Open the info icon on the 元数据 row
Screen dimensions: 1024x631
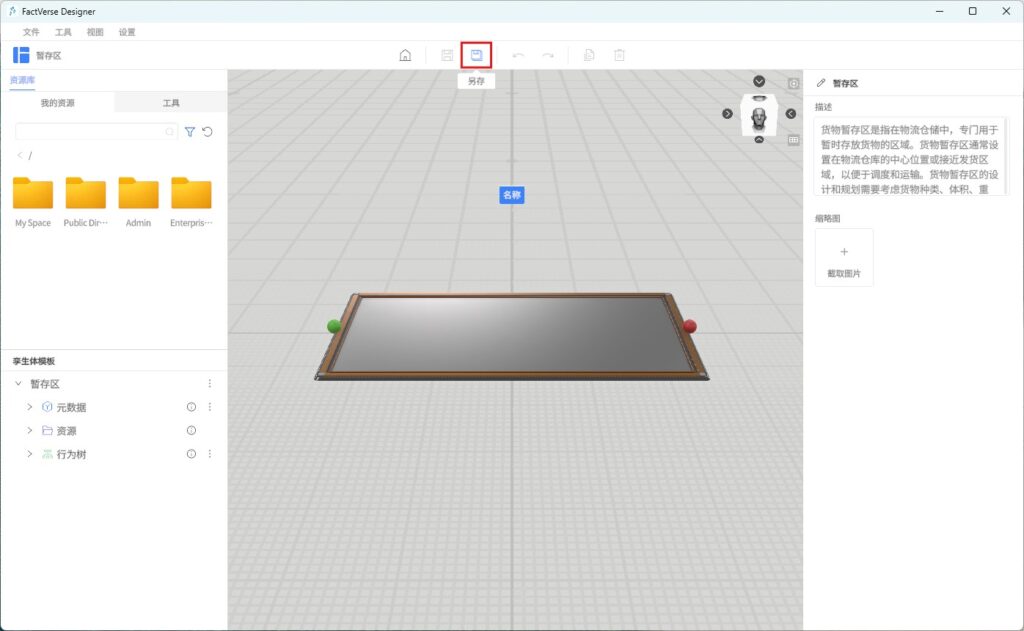191,407
